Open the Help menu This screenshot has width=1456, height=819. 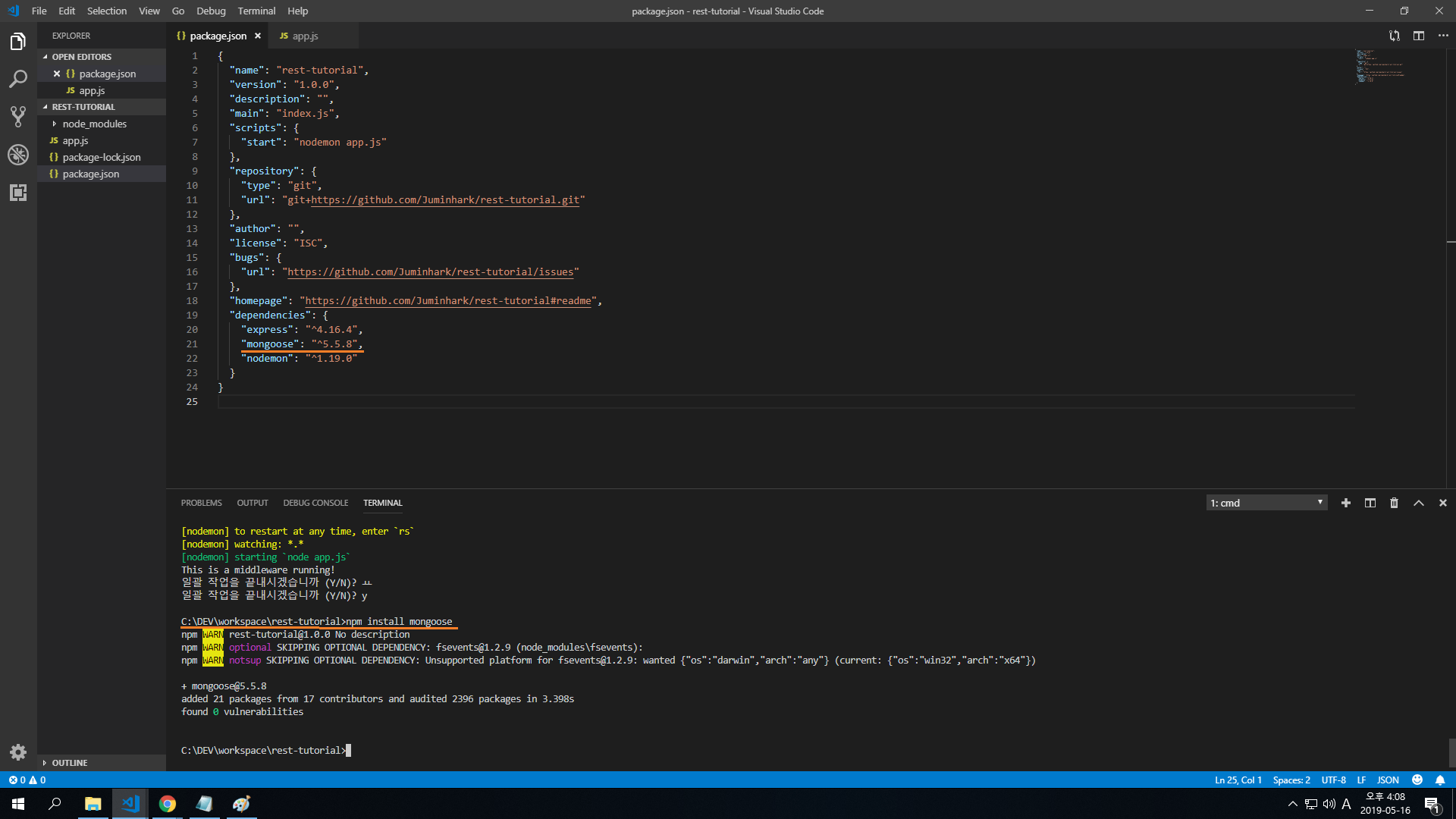click(x=298, y=11)
